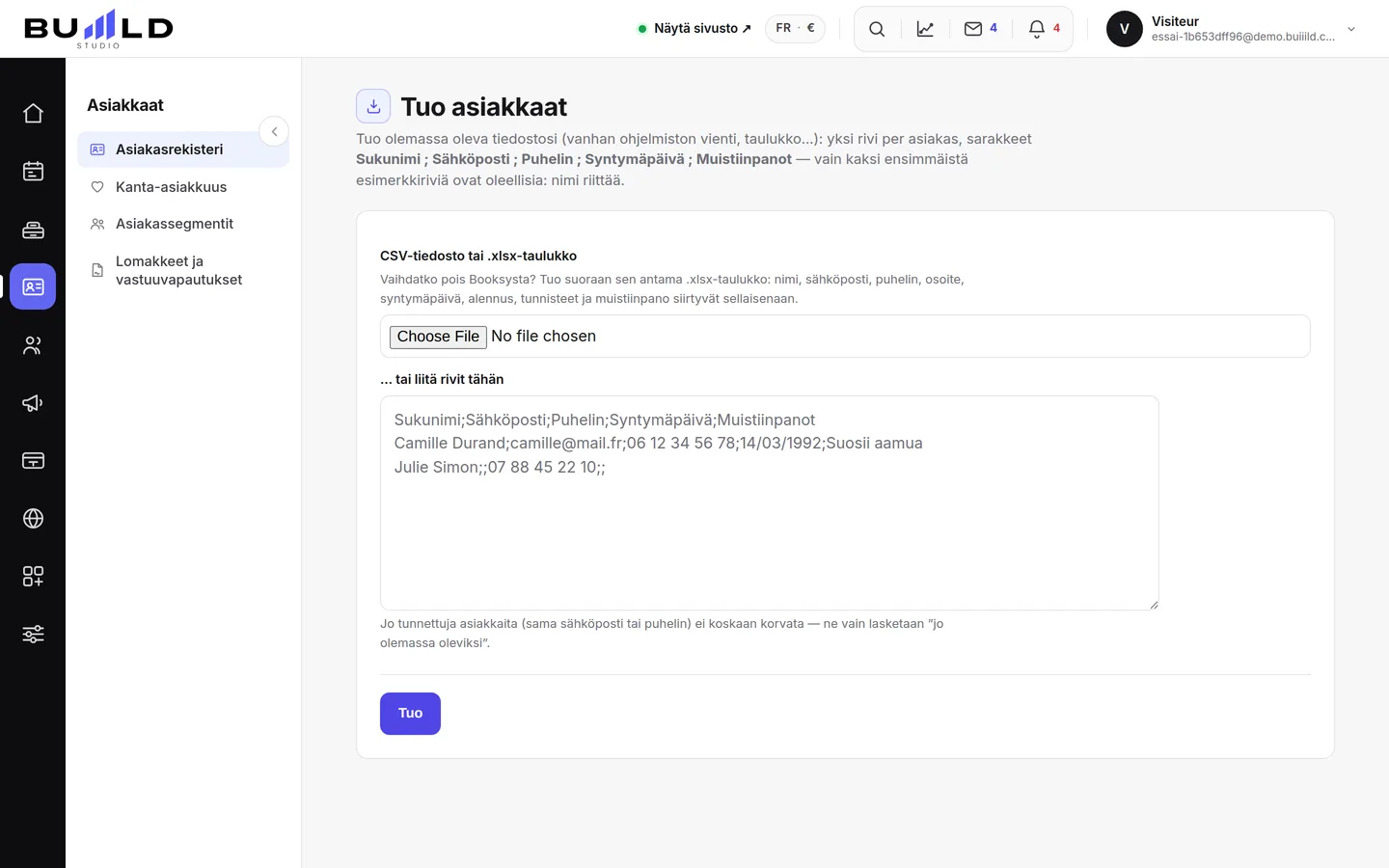Click the Tuo asiakkaat heading
This screenshot has width=1389, height=868.
point(483,107)
